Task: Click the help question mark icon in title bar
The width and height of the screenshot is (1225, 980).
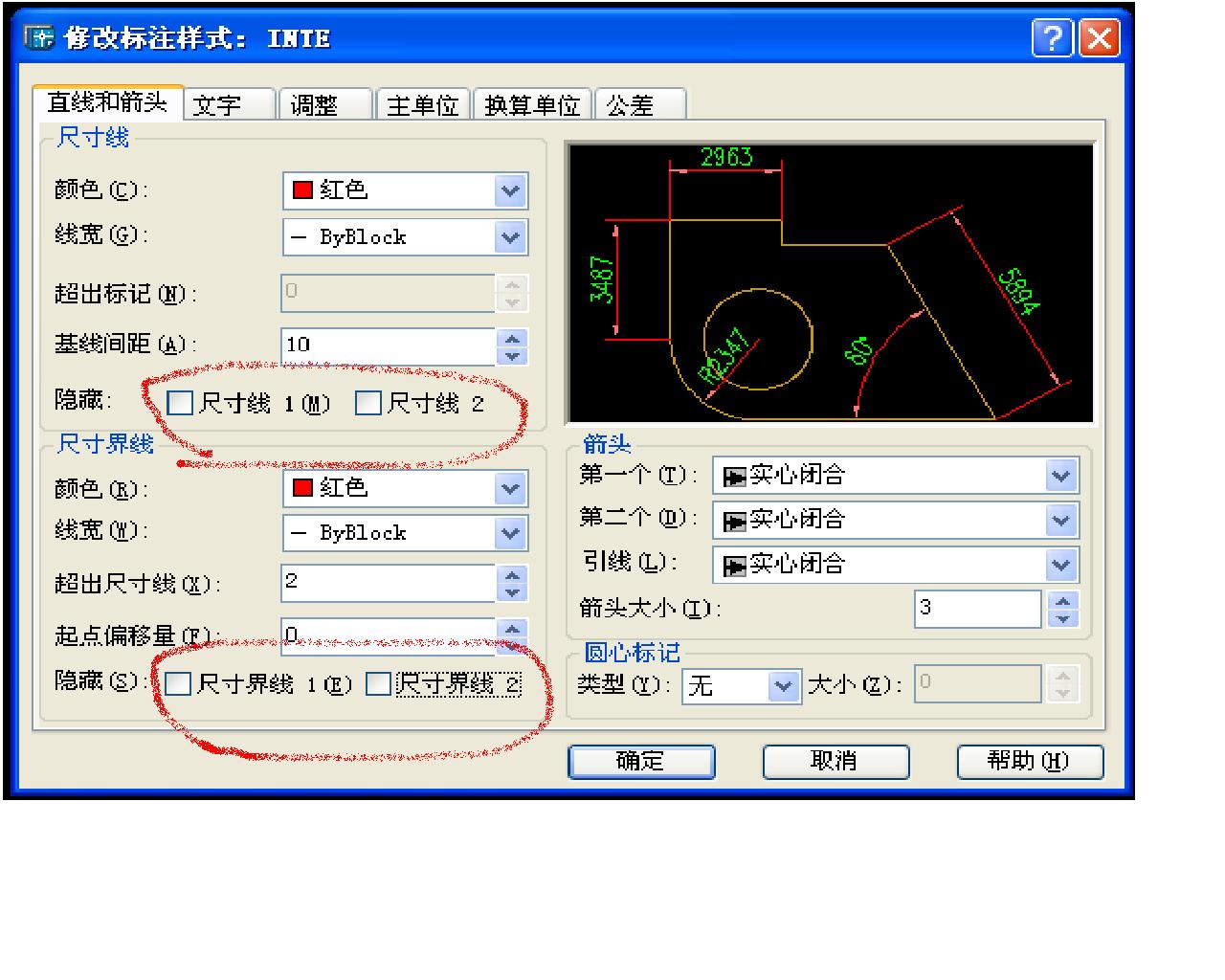Action: pyautogui.click(x=1053, y=38)
